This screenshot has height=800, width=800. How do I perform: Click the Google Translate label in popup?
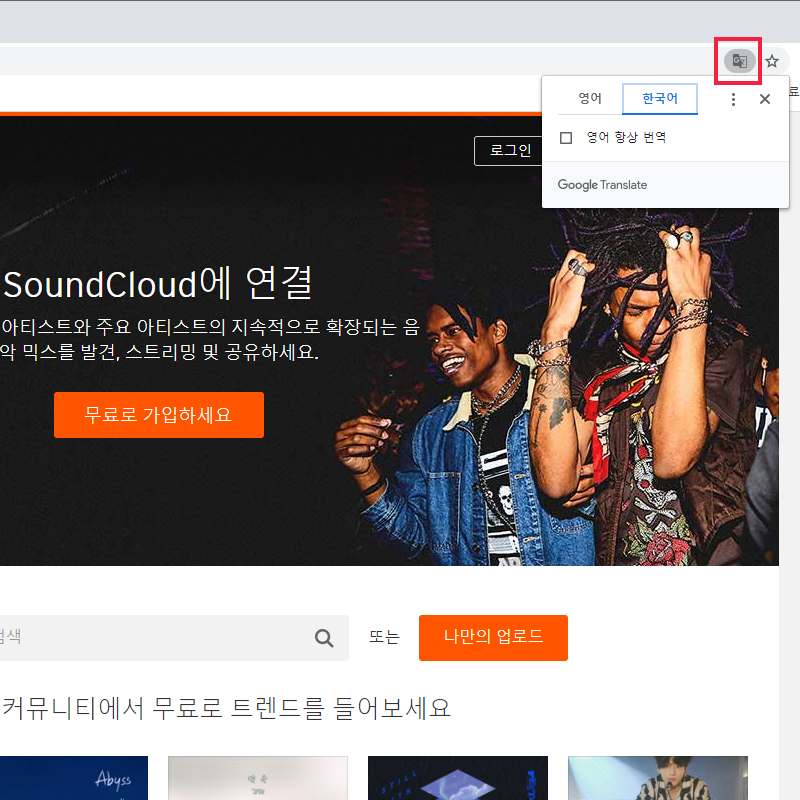602,185
